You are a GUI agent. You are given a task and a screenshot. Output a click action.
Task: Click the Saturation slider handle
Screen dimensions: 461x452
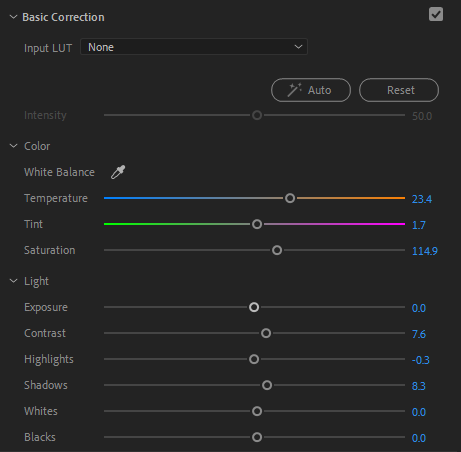pyautogui.click(x=277, y=250)
